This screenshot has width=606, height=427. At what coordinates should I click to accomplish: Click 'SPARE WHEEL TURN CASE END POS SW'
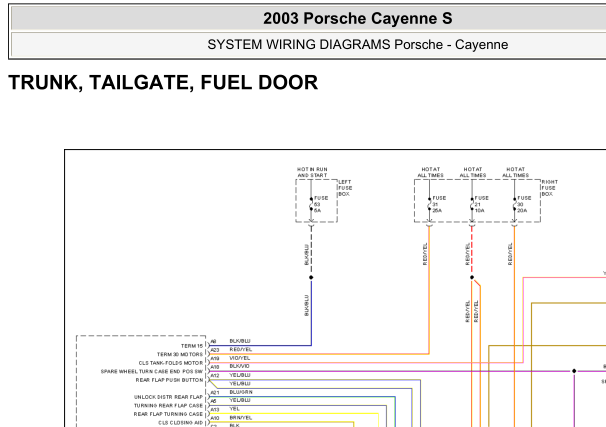coord(152,371)
